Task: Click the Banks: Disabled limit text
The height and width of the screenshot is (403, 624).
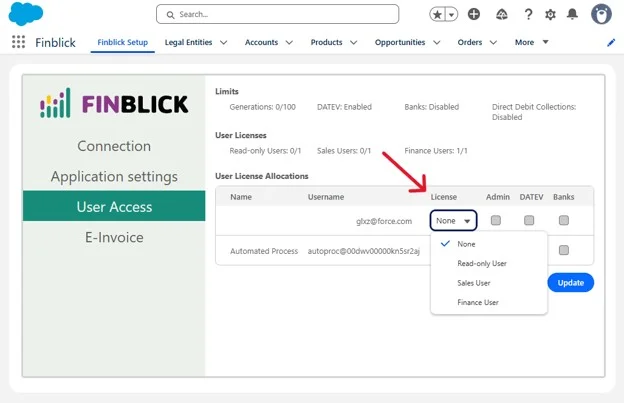Action: tap(431, 107)
